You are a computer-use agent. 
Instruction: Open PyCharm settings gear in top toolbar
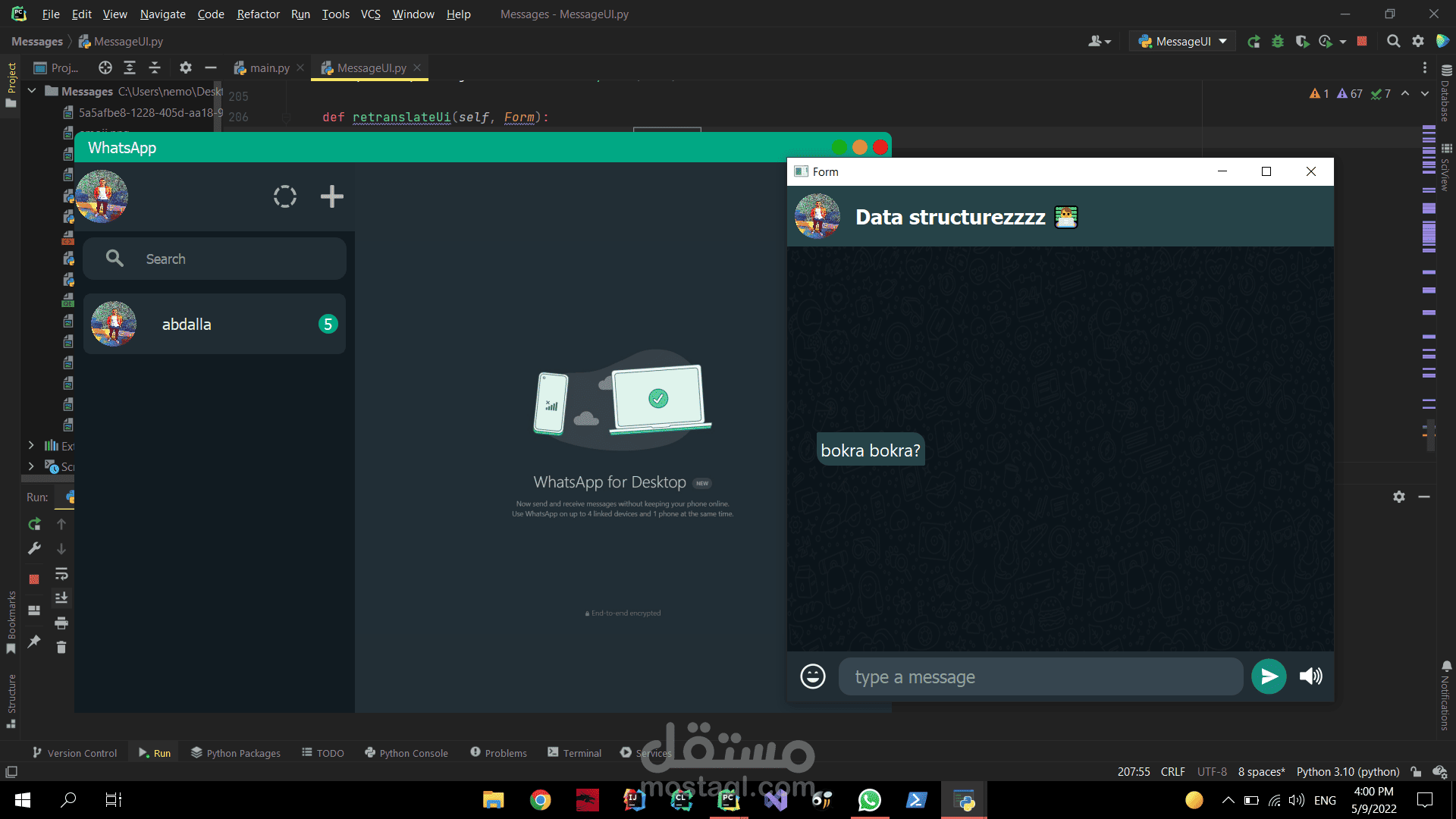tap(1418, 41)
